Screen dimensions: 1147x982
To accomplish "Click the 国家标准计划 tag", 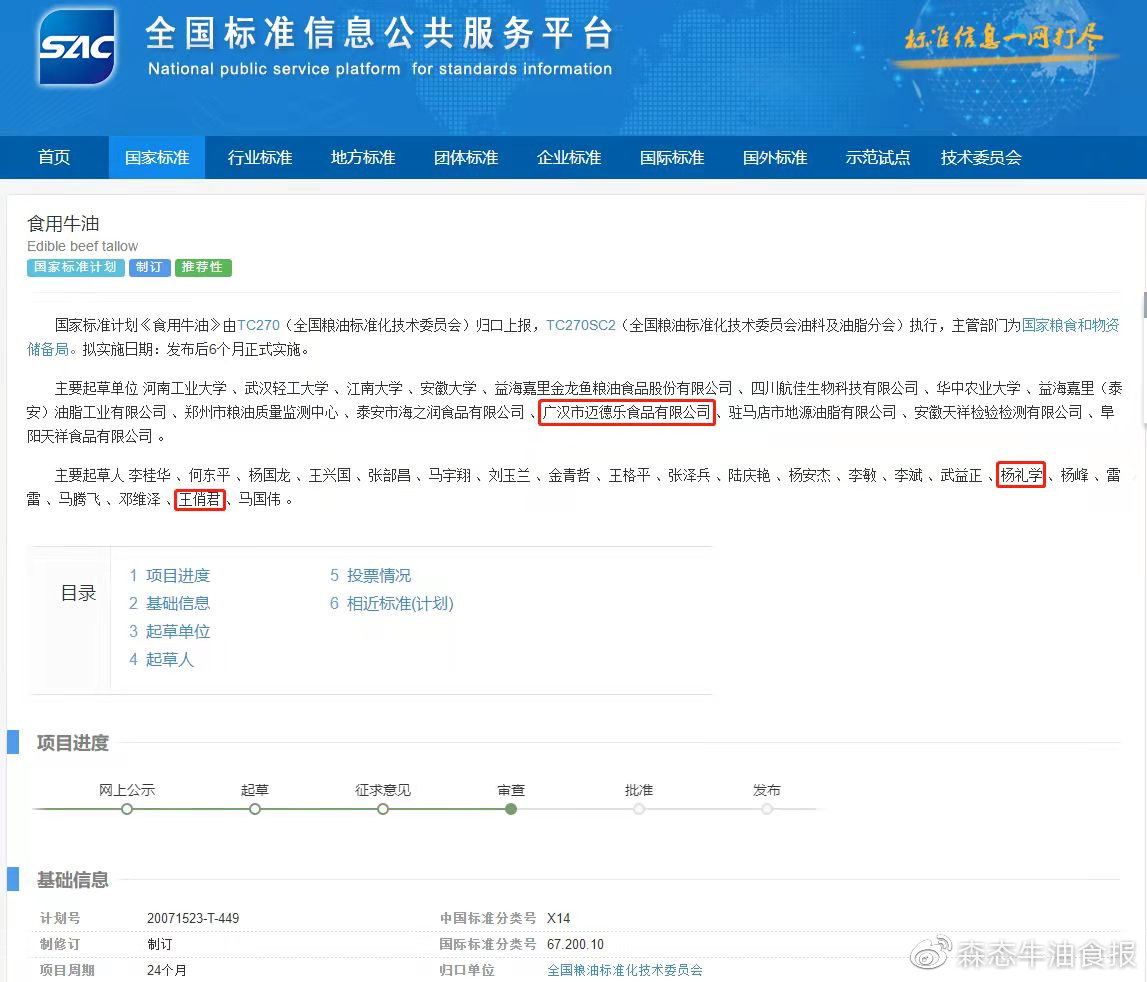I will coord(75,267).
